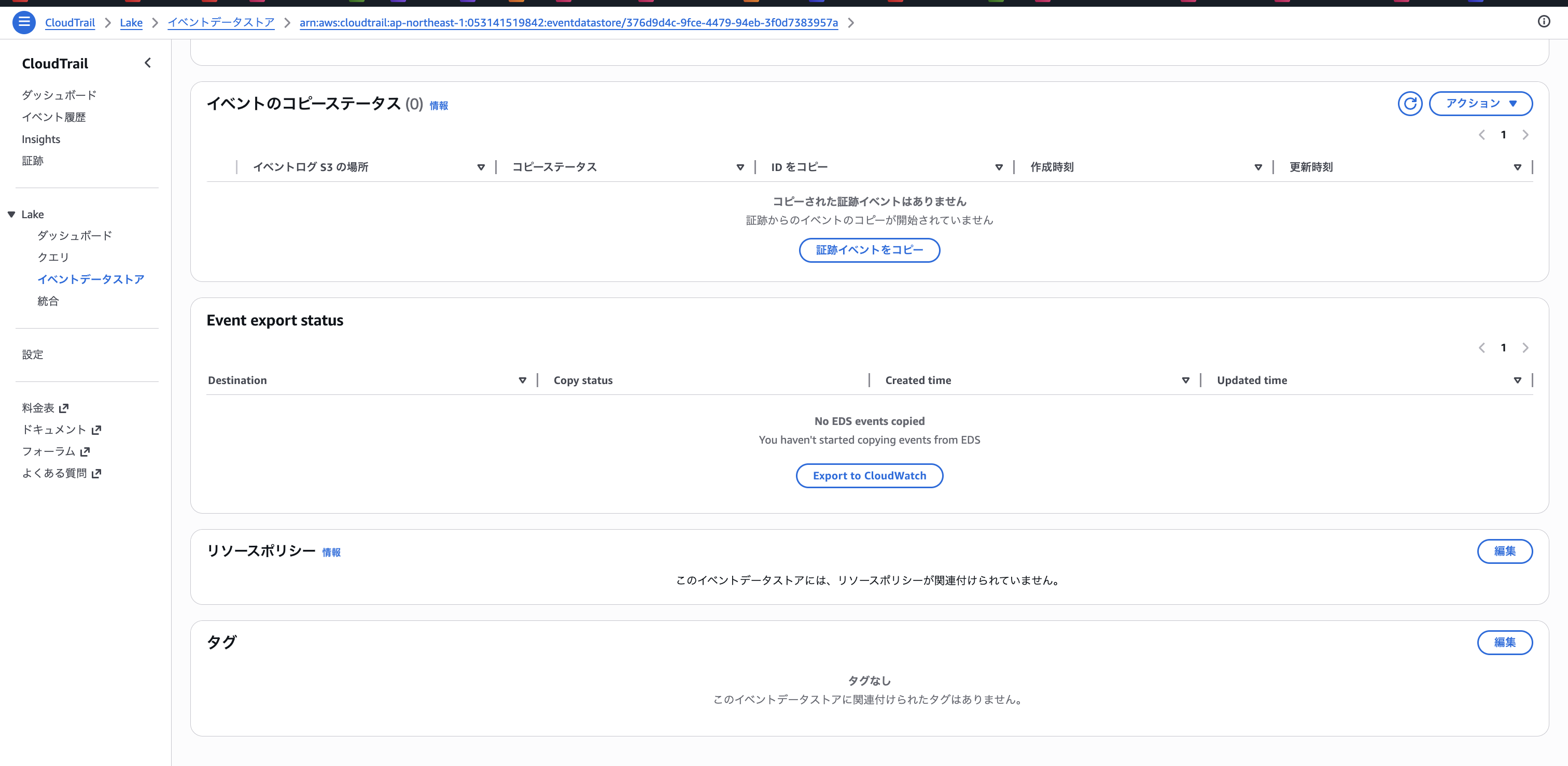Image resolution: width=1568 pixels, height=766 pixels.
Task: Go to next page in Event export status
Action: [1525, 348]
